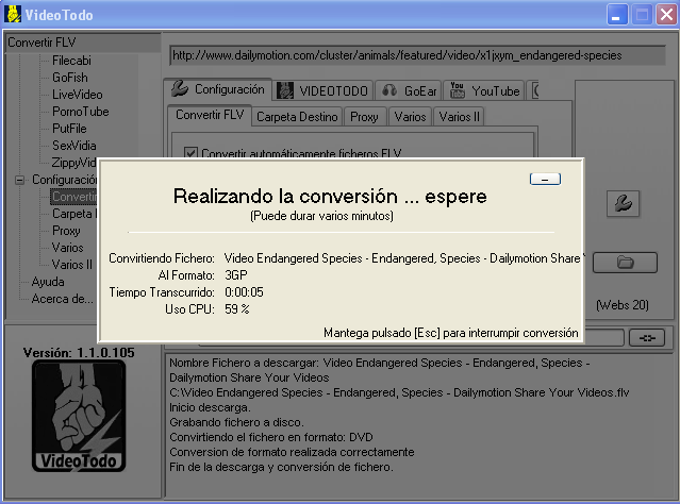680x504 pixels.
Task: Select LiveVideo in the site tree
Action: point(77,95)
